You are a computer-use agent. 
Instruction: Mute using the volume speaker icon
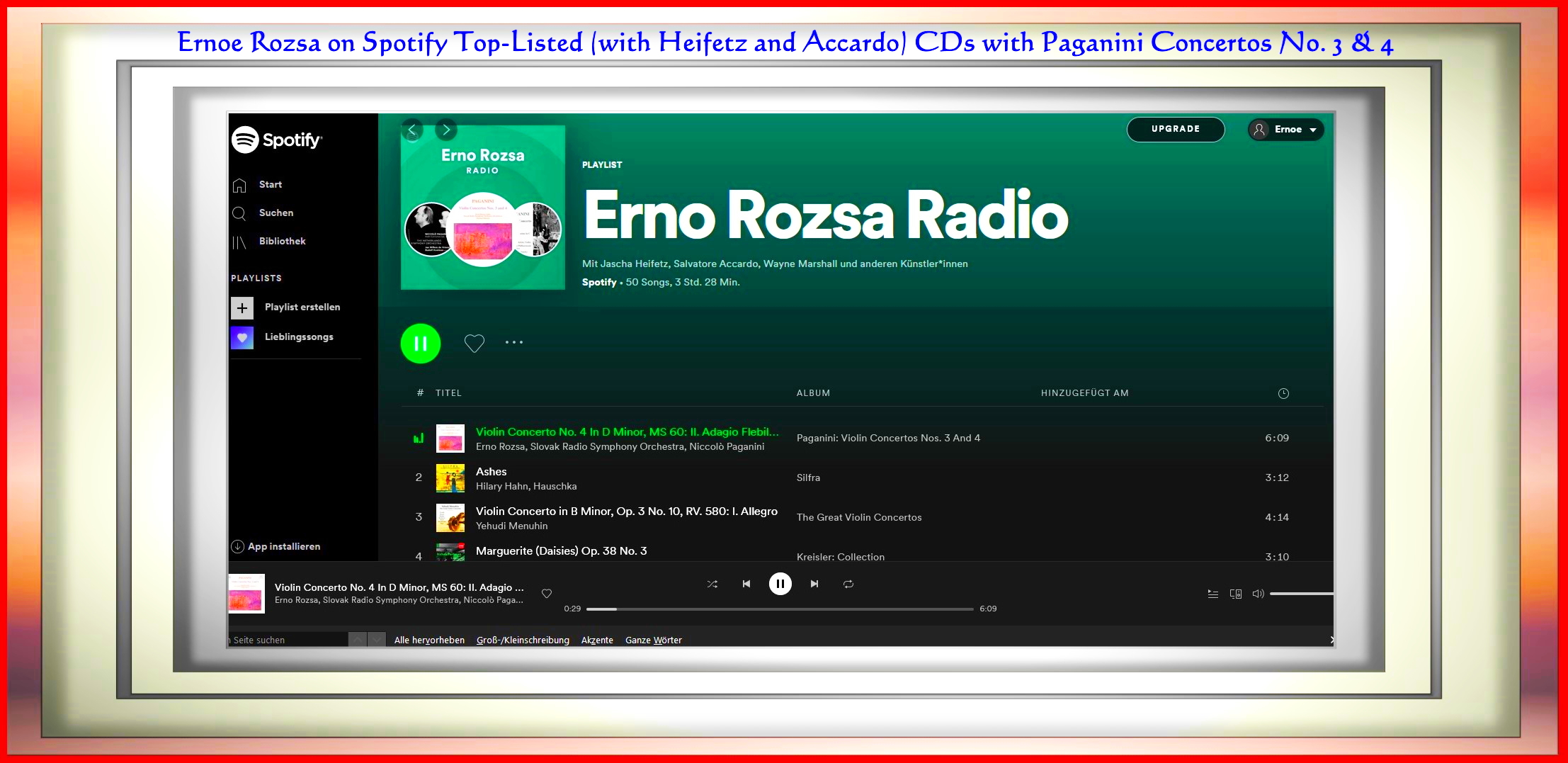[x=1259, y=594]
